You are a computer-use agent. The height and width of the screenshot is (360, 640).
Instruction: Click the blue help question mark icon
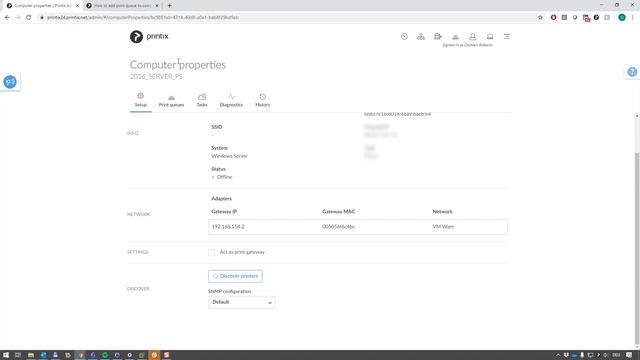click(632, 72)
